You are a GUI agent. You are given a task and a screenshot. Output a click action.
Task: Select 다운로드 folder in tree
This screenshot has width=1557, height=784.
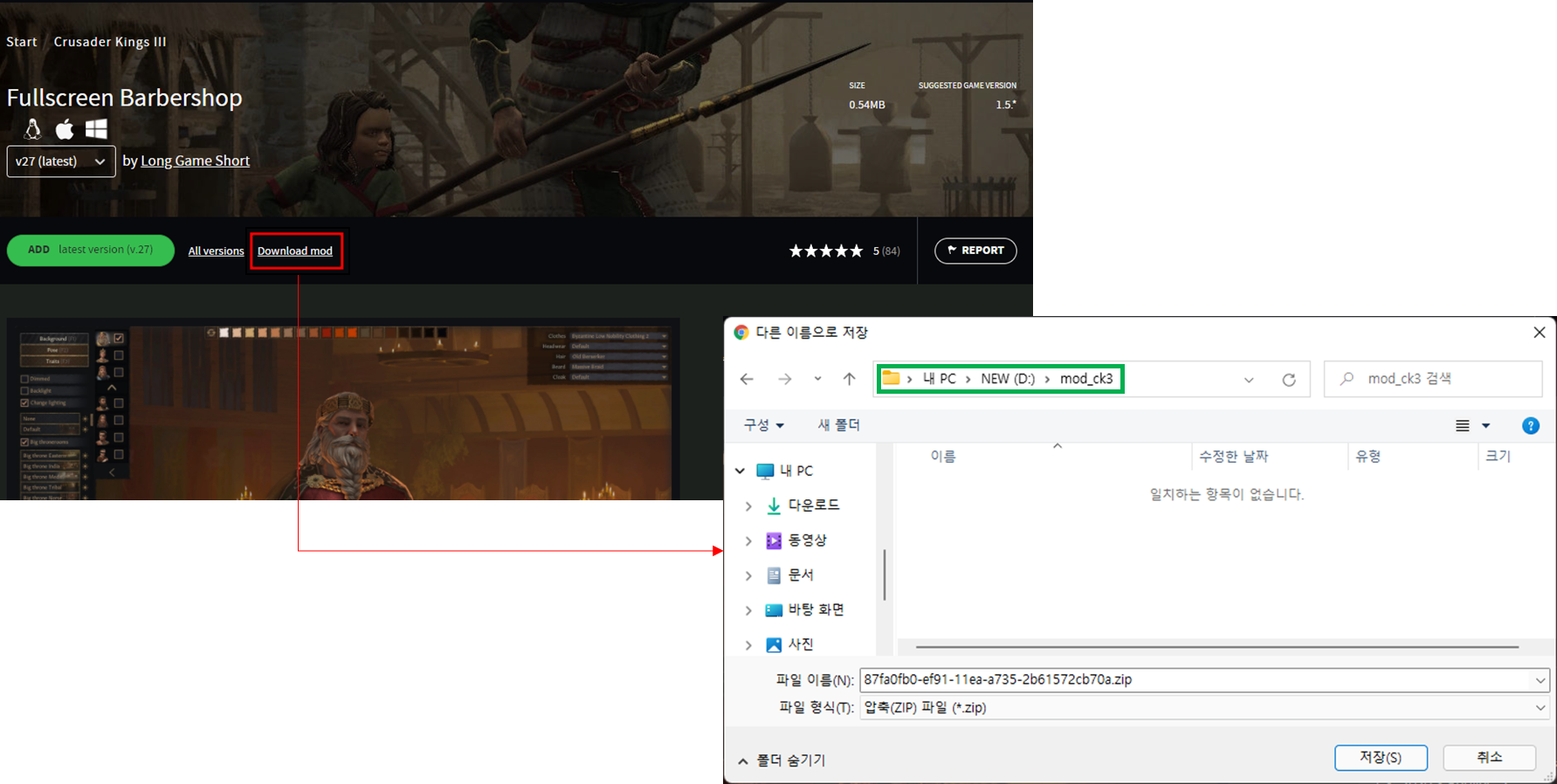[803, 505]
